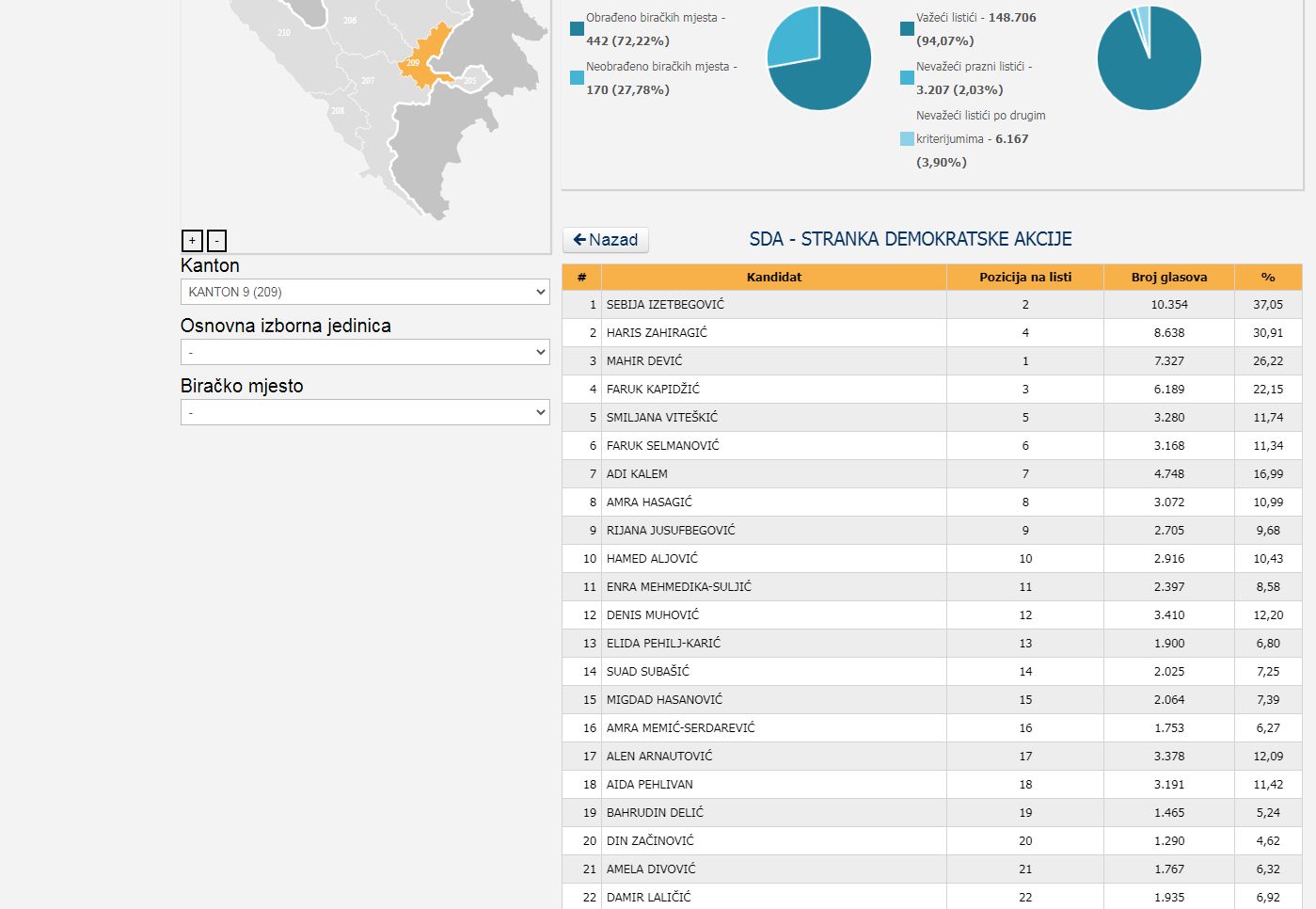Click the Neobrađeno biračkih mjesta legend swatch
Image resolution: width=1316 pixels, height=909 pixels.
click(x=577, y=77)
